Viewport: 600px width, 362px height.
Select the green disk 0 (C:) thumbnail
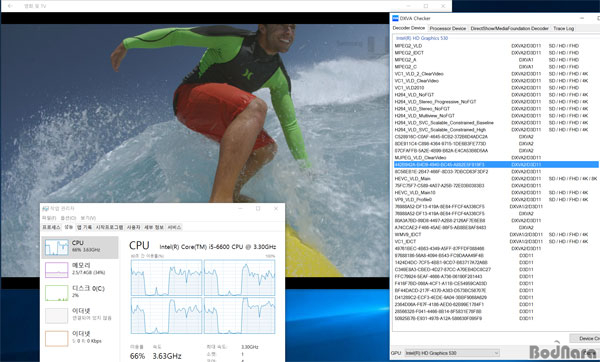57,293
